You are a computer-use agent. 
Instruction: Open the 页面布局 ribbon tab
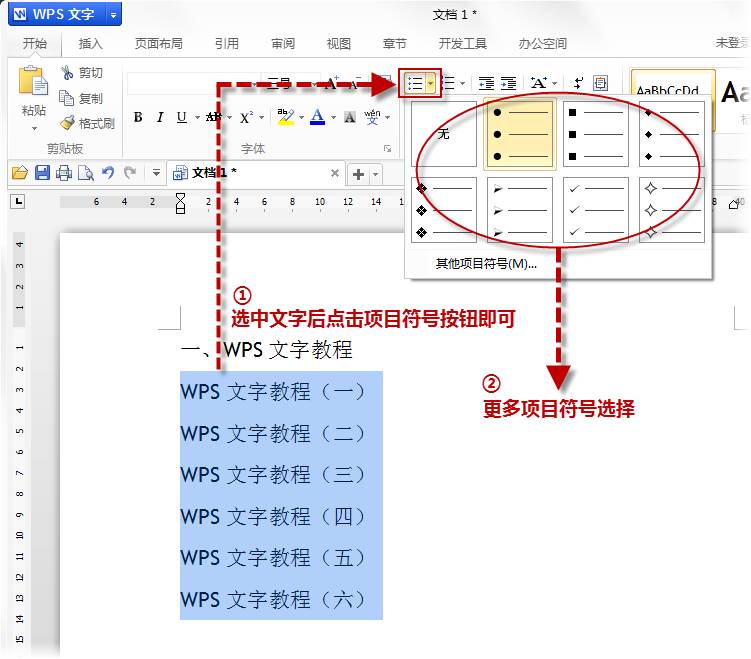click(159, 44)
